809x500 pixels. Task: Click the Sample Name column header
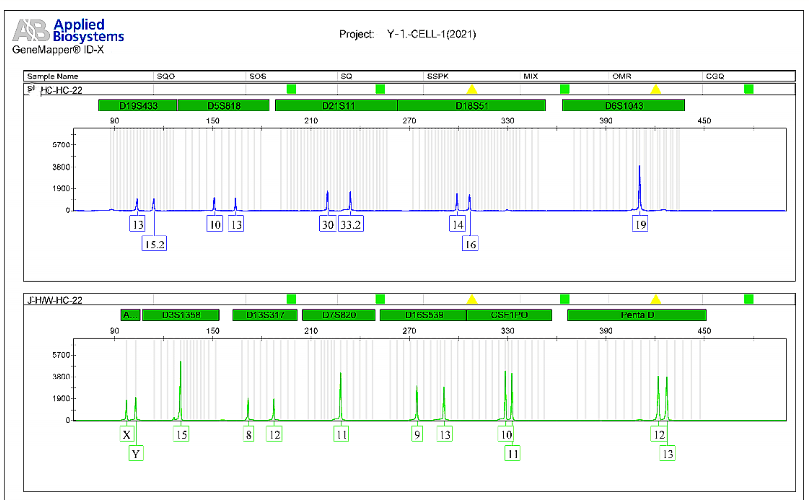[53, 76]
